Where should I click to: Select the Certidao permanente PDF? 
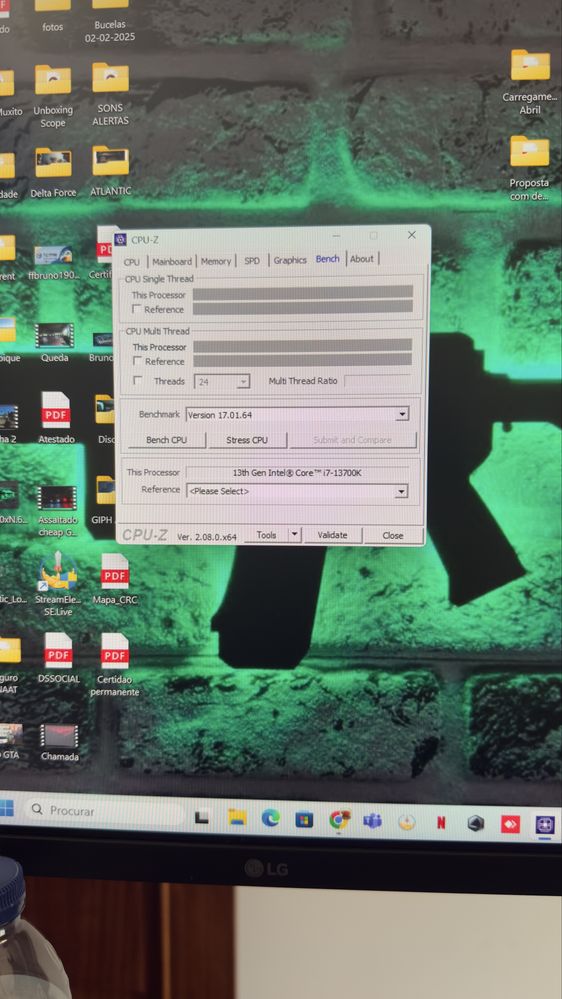[x=115, y=665]
